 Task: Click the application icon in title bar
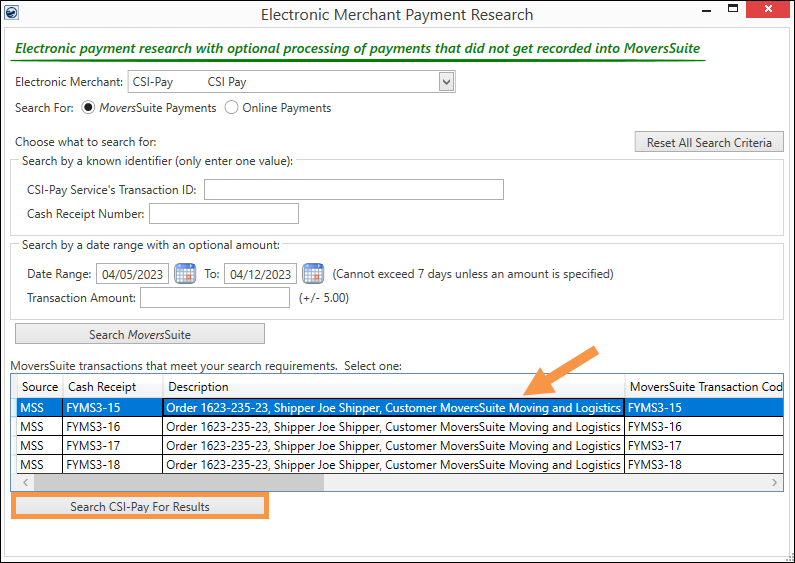click(x=11, y=12)
